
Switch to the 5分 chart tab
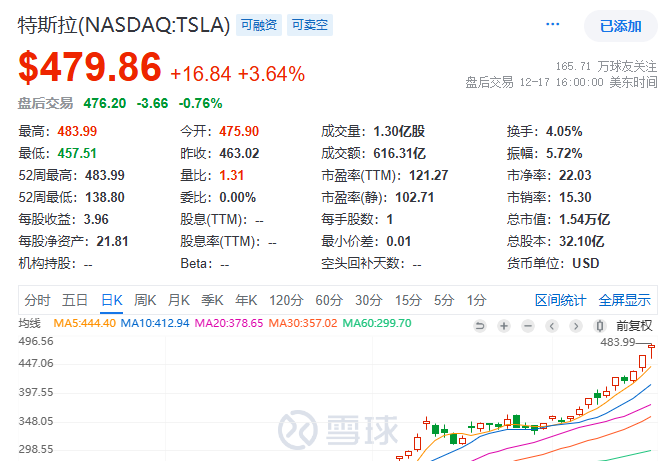(x=443, y=300)
